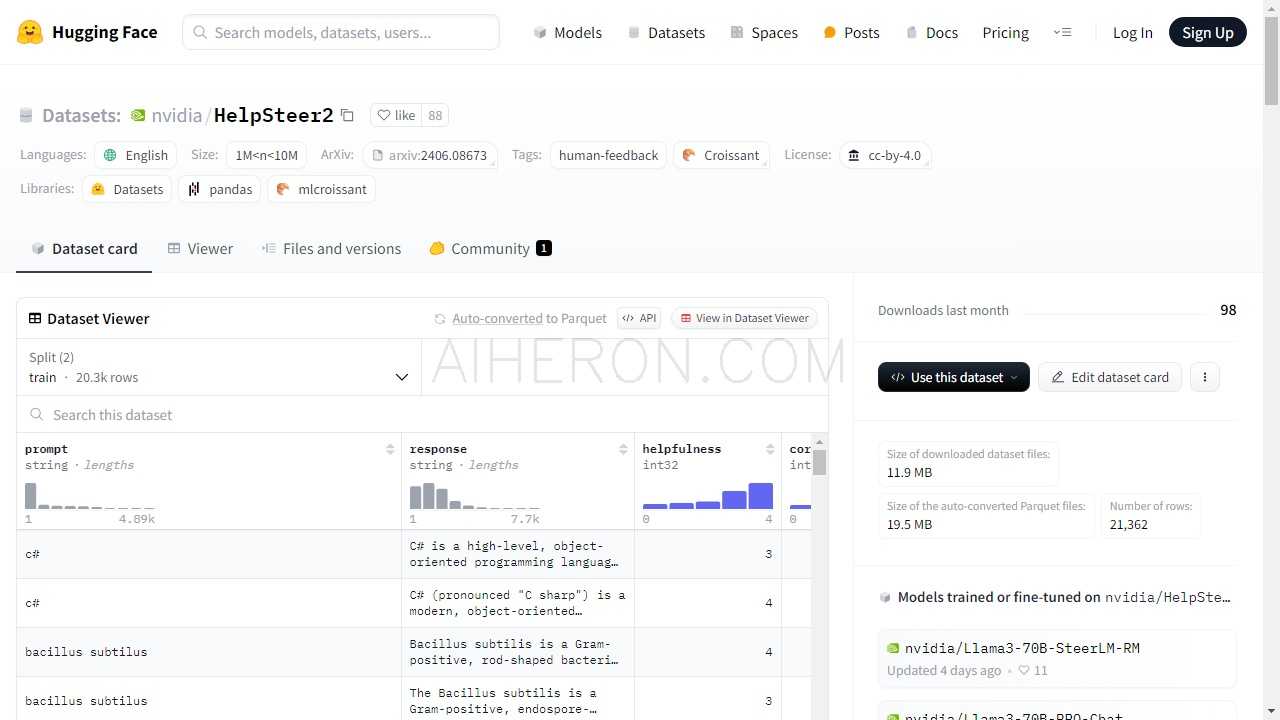
Task: Click Edit dataset card button
Action: point(1110,377)
